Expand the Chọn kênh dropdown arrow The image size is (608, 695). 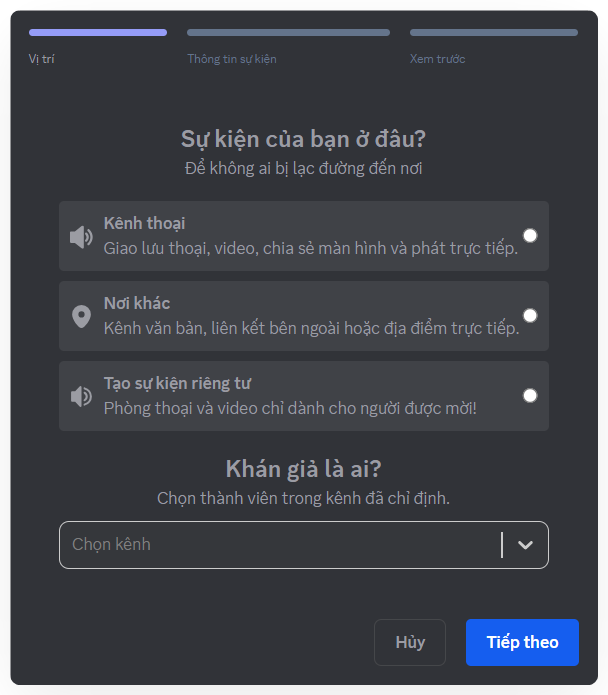click(x=525, y=545)
